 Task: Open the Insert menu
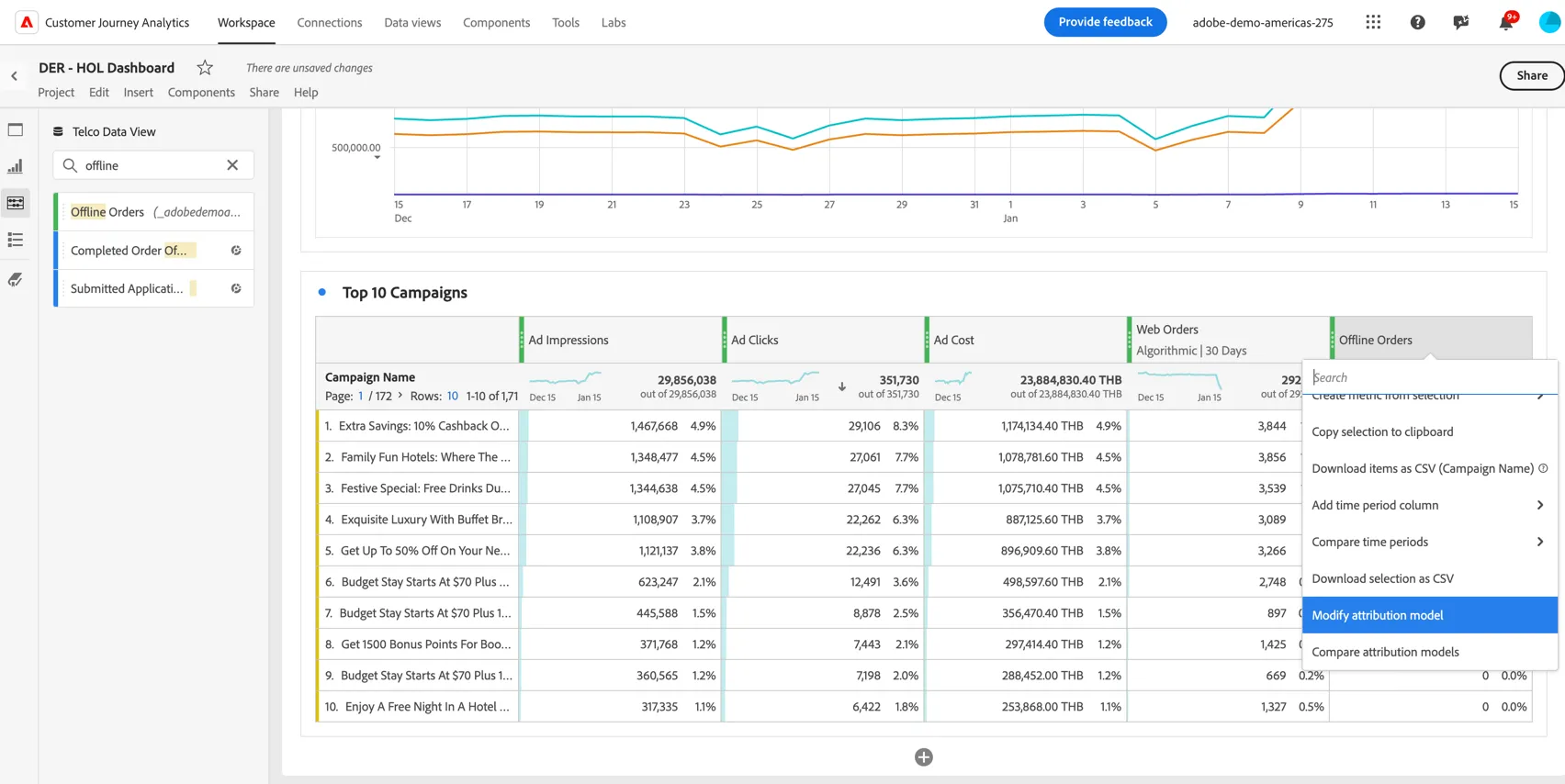(139, 92)
